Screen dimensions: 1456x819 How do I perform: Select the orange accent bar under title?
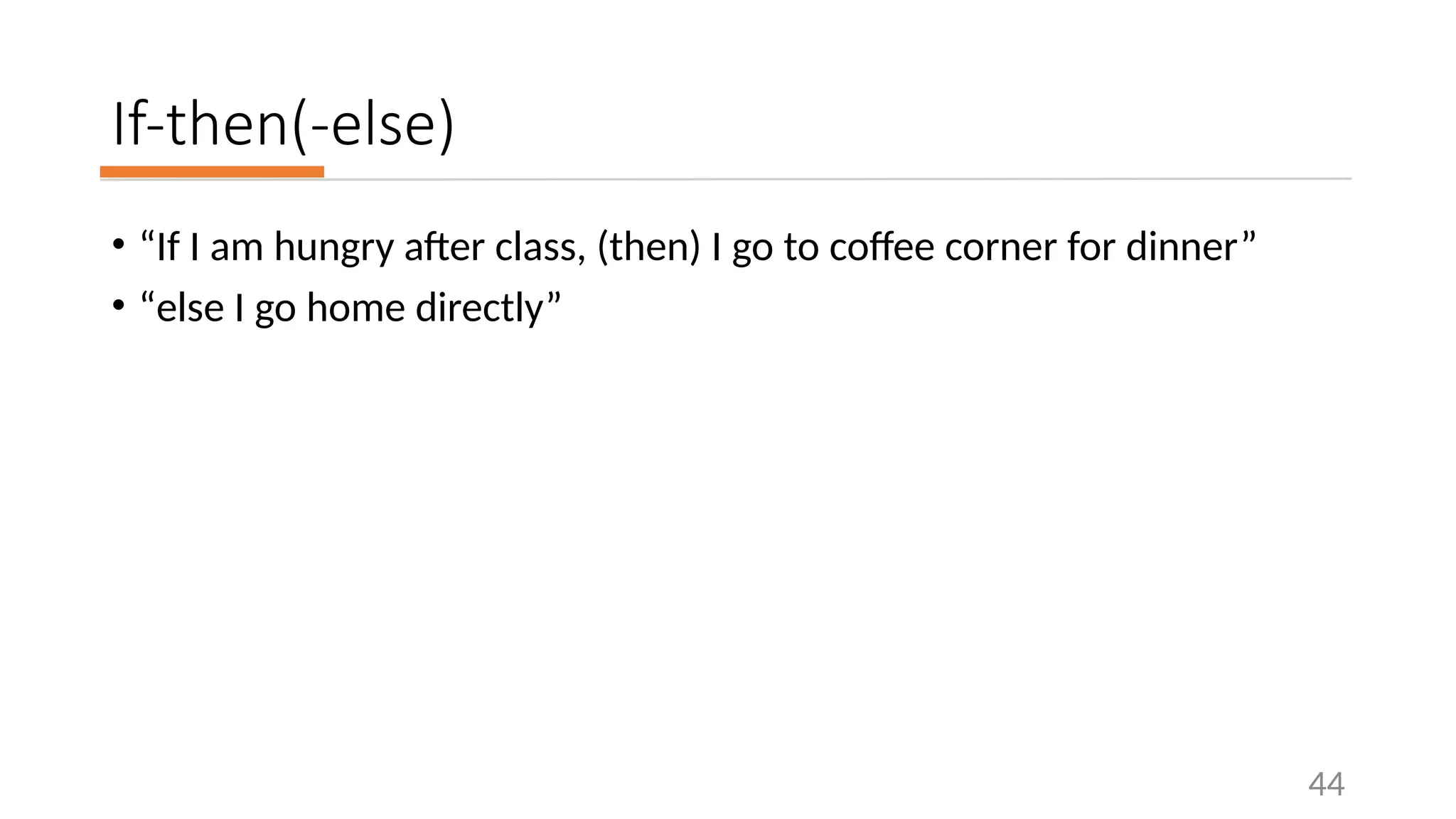point(212,171)
